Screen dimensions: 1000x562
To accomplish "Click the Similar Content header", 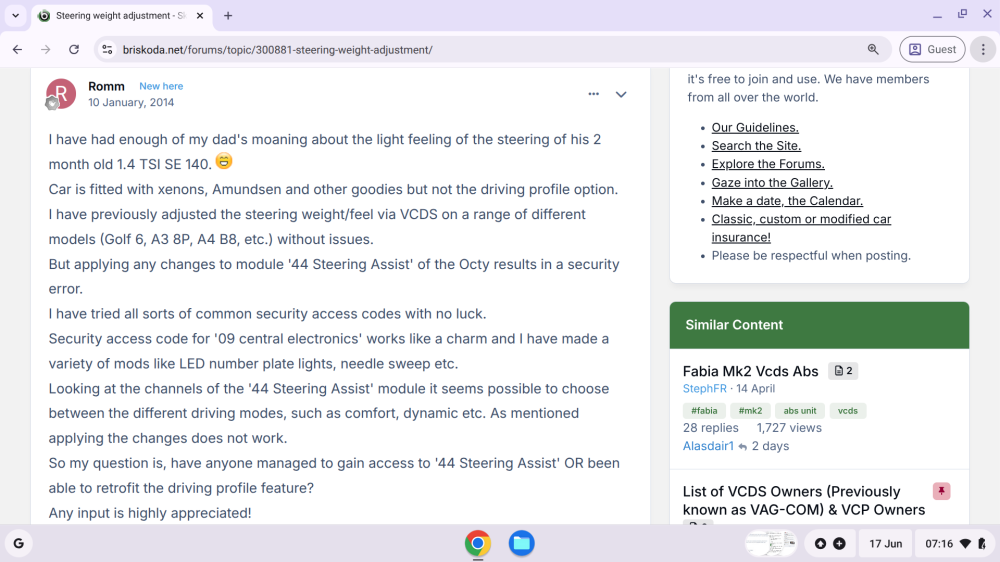I will point(819,325).
